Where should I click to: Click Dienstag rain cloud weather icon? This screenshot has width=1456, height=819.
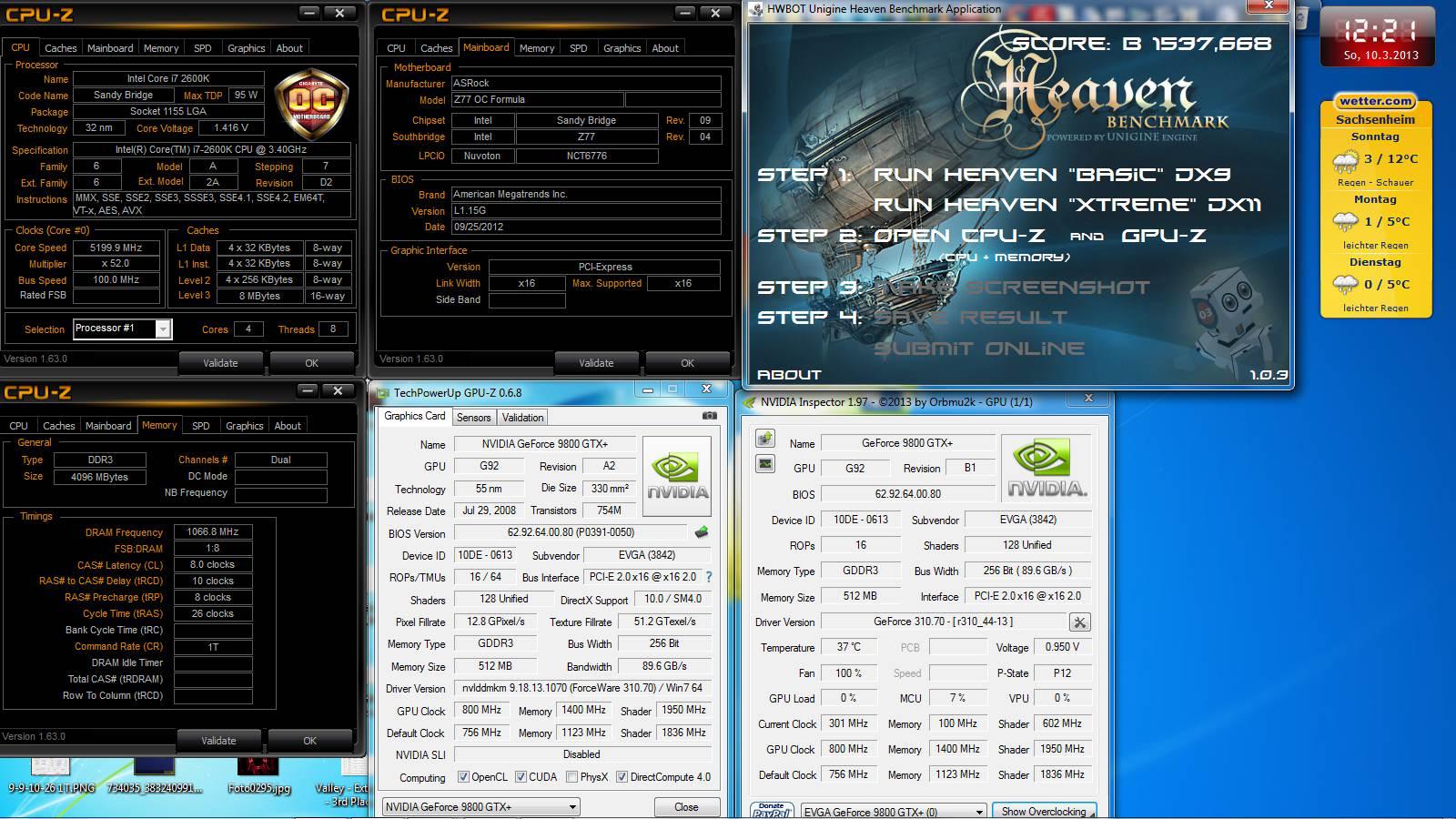(1345, 285)
